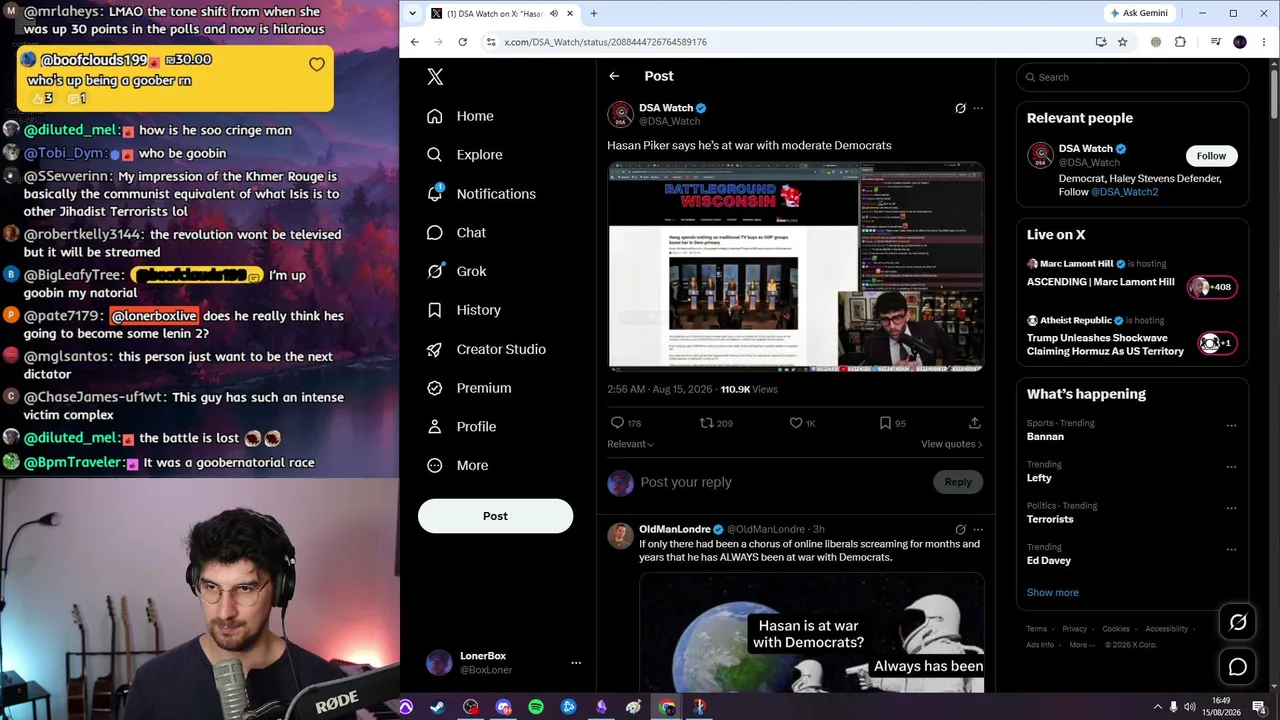Open options for the Lefty trend
Image resolution: width=1280 pixels, height=720 pixels.
[x=1231, y=466]
